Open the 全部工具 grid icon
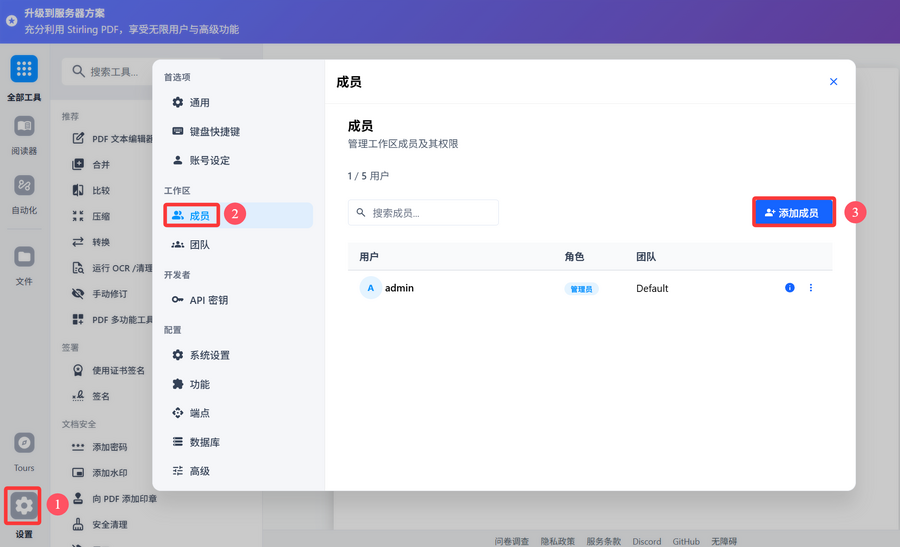This screenshot has width=900, height=547. tap(24, 69)
